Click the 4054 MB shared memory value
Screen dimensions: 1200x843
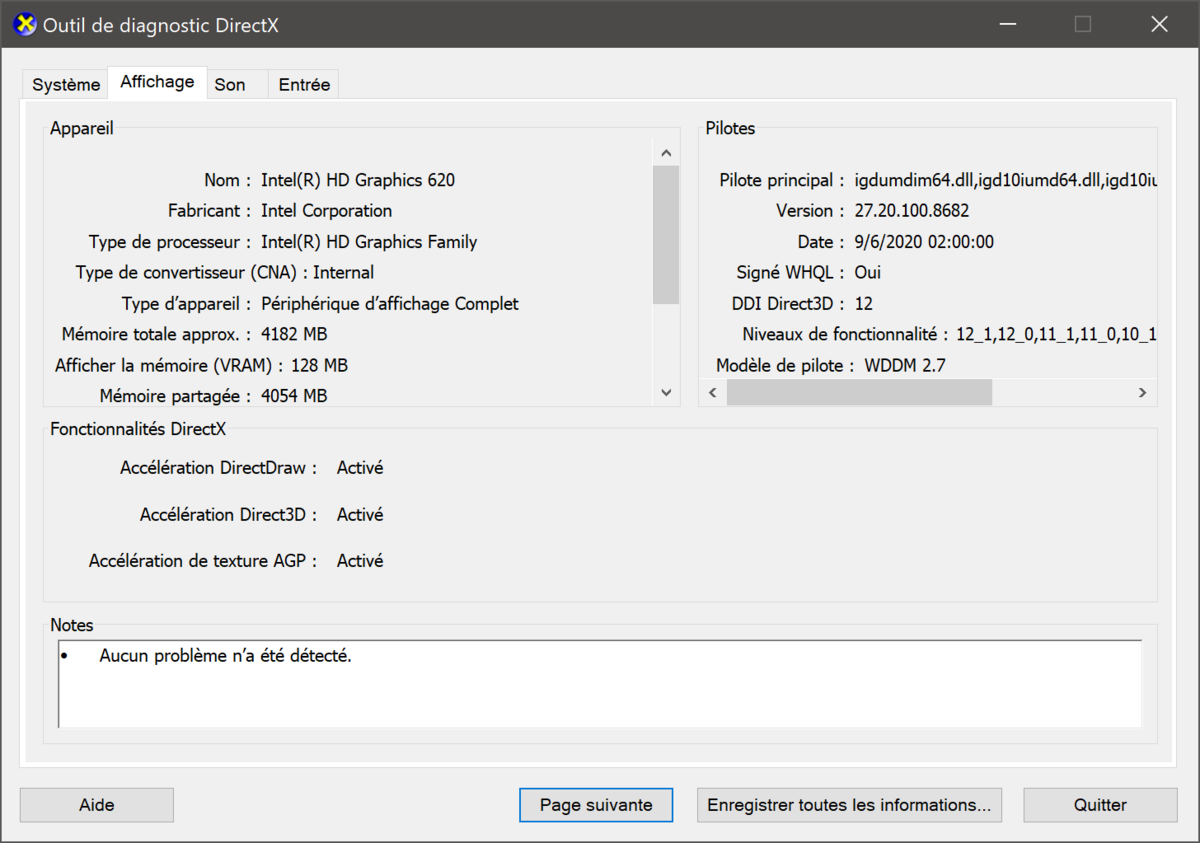click(294, 396)
